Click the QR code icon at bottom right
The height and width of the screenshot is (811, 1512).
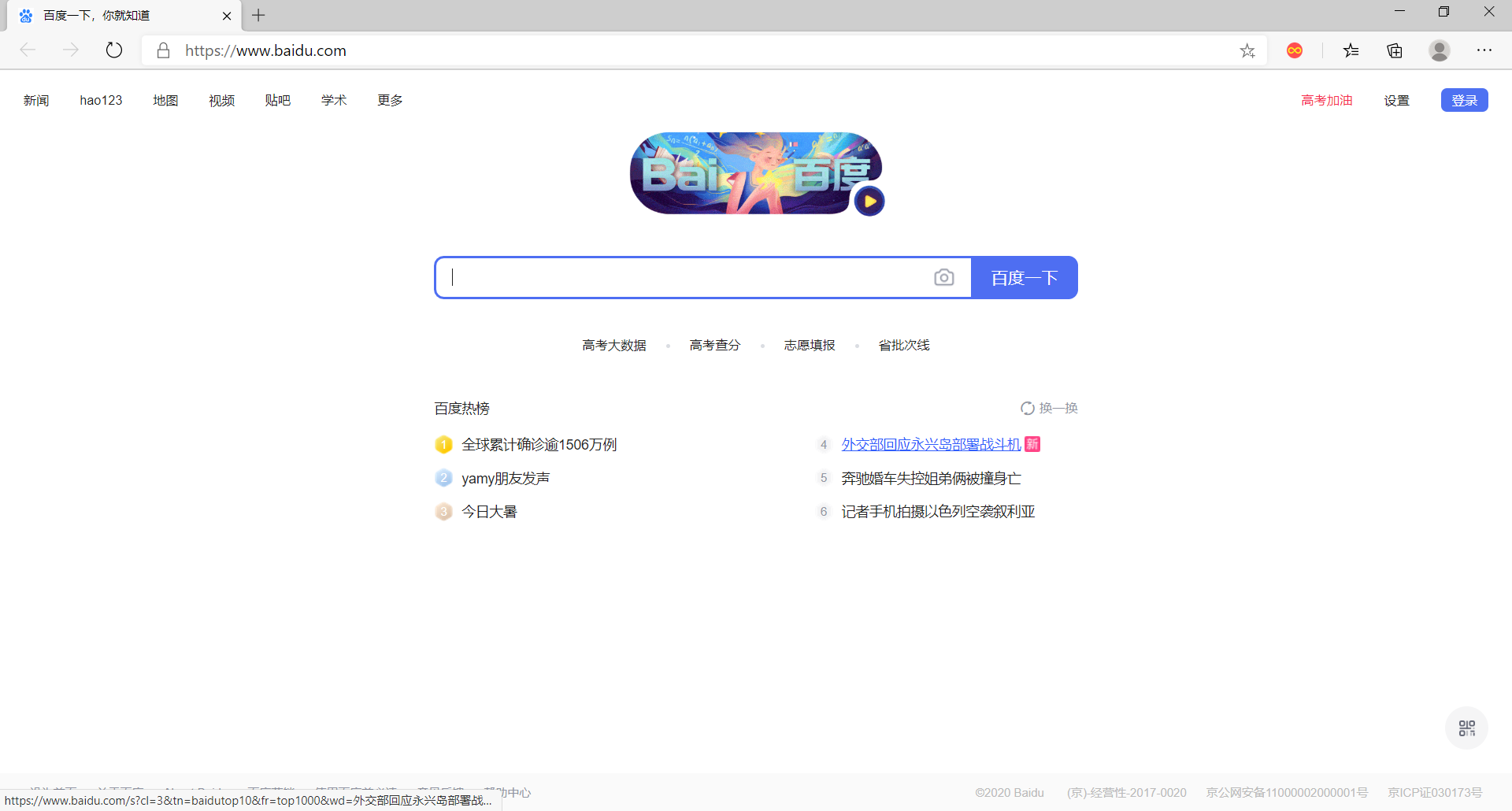tap(1466, 728)
